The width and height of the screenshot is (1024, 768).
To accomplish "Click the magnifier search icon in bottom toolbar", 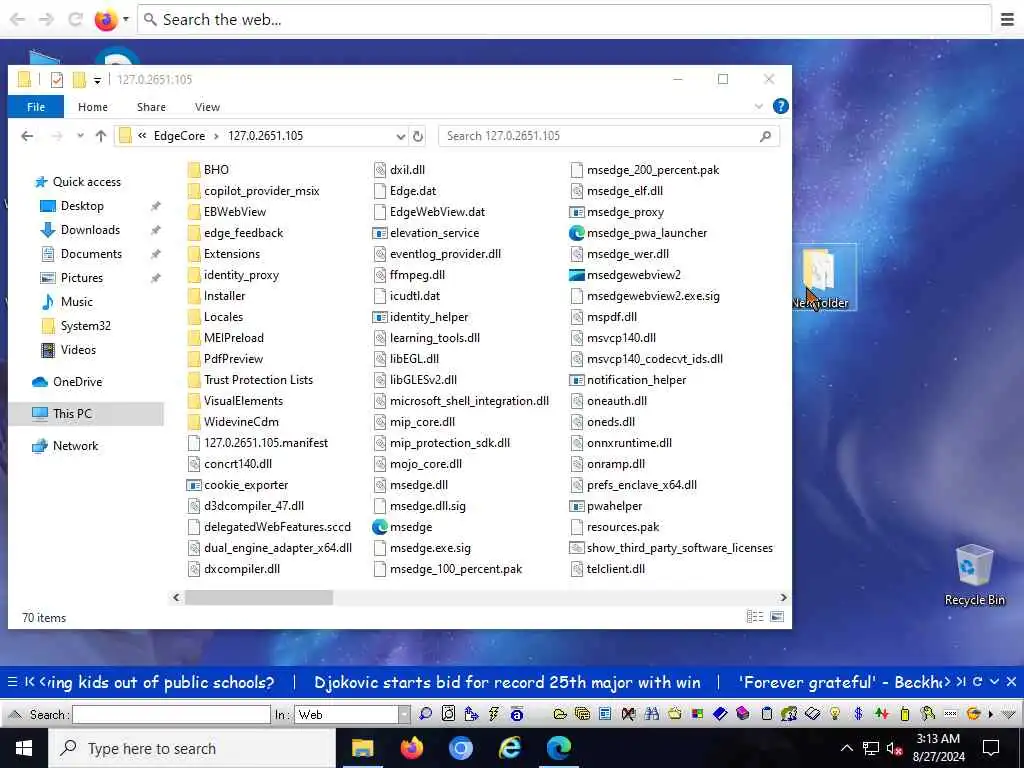I will click(x=426, y=714).
